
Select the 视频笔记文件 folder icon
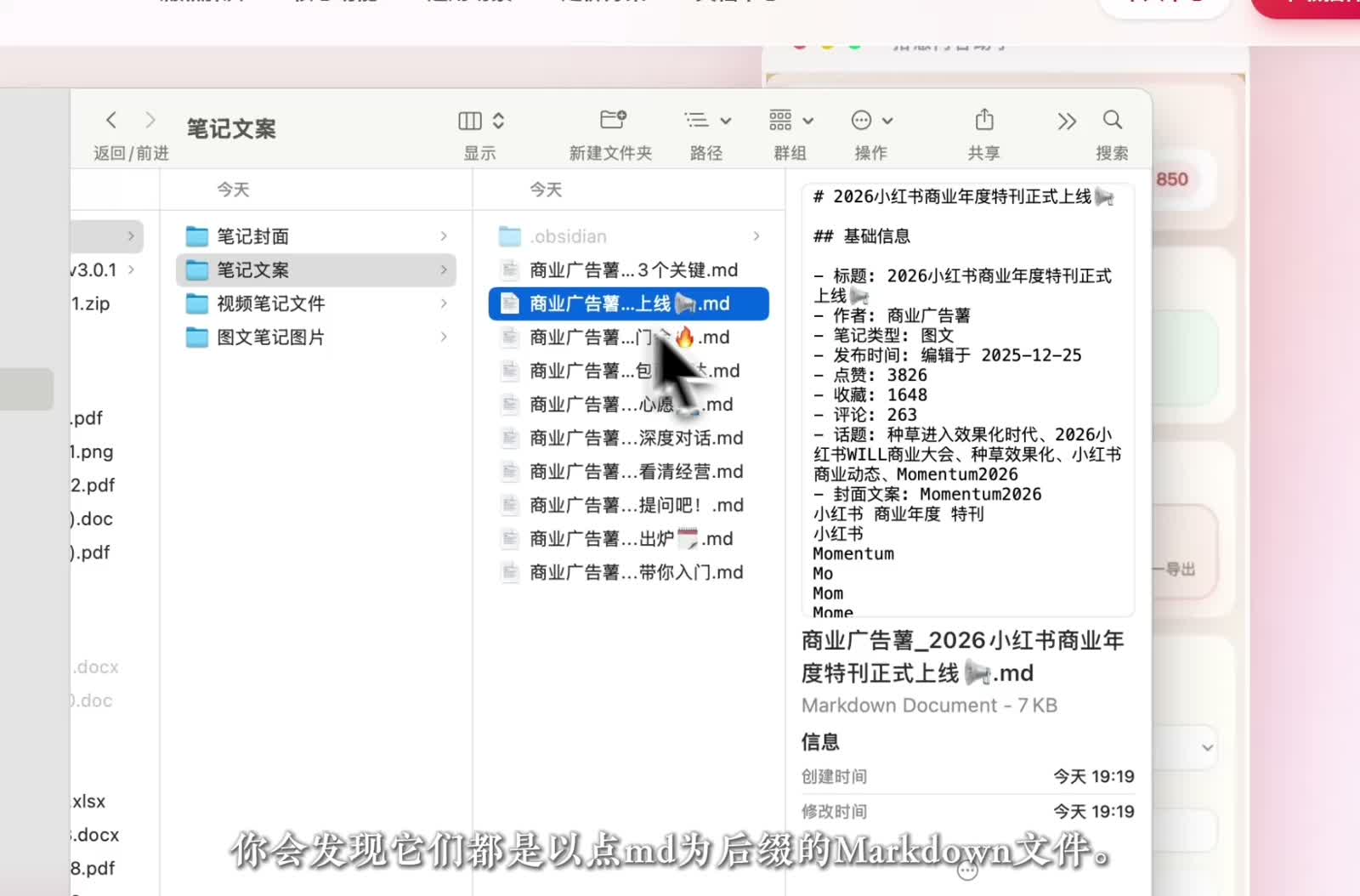[x=197, y=303]
